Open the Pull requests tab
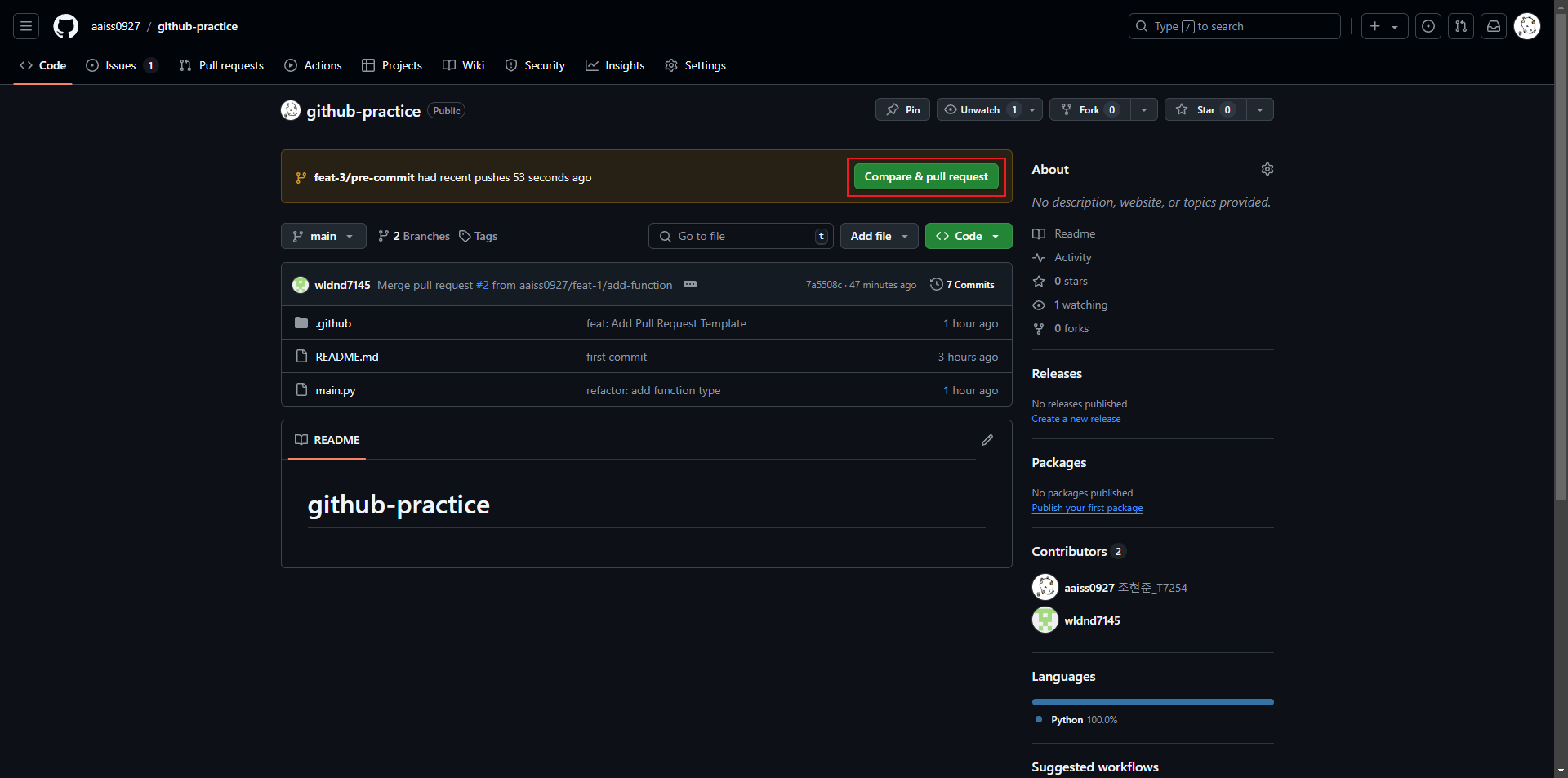1568x778 pixels. 221,65
